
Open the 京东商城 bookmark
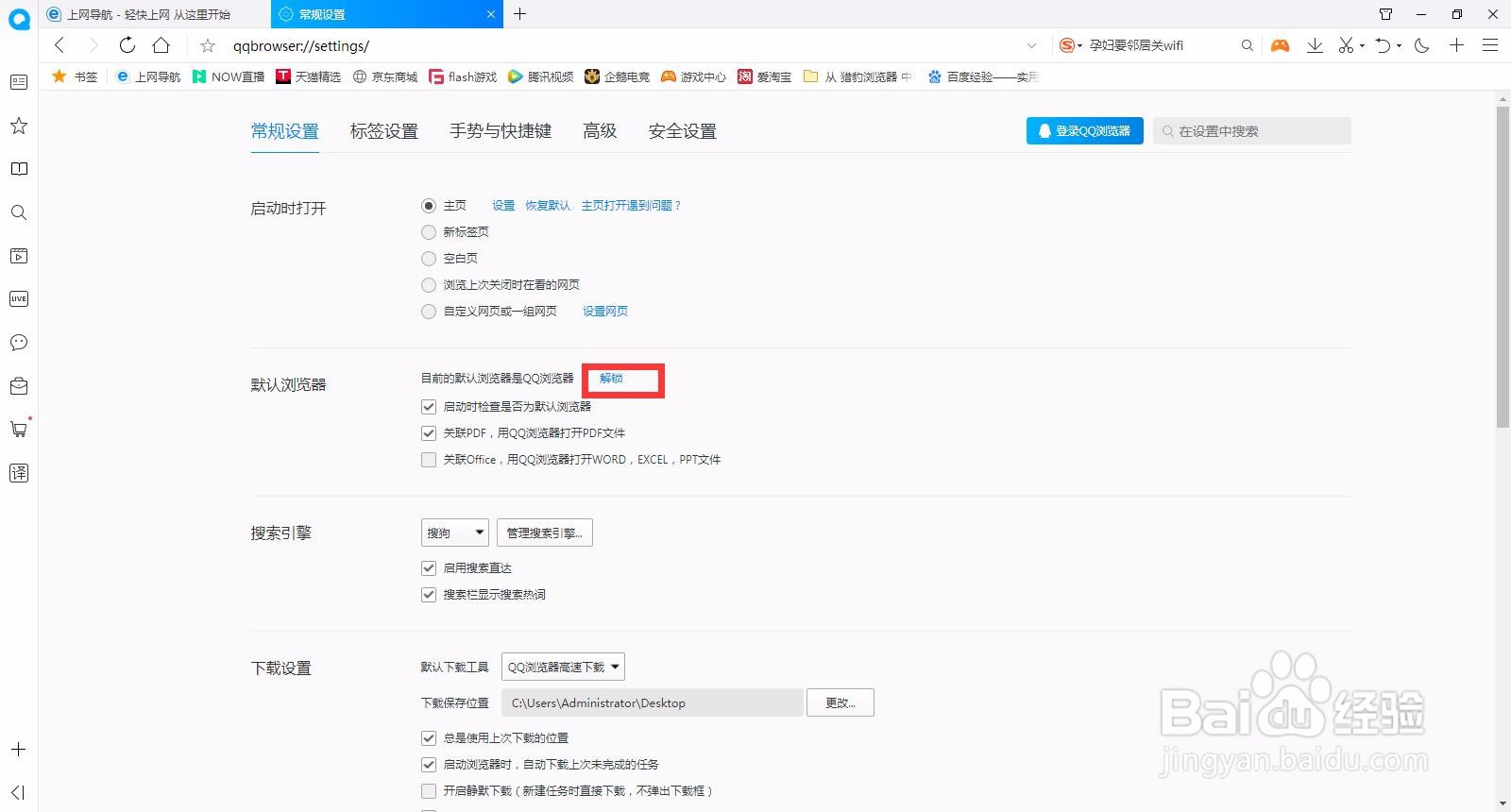click(385, 76)
